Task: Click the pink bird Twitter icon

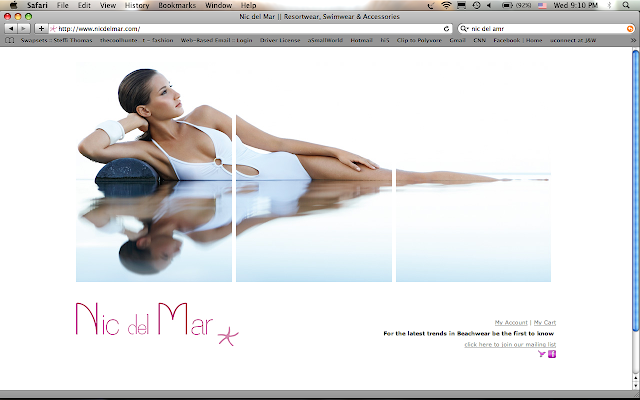Action: pyautogui.click(x=542, y=354)
